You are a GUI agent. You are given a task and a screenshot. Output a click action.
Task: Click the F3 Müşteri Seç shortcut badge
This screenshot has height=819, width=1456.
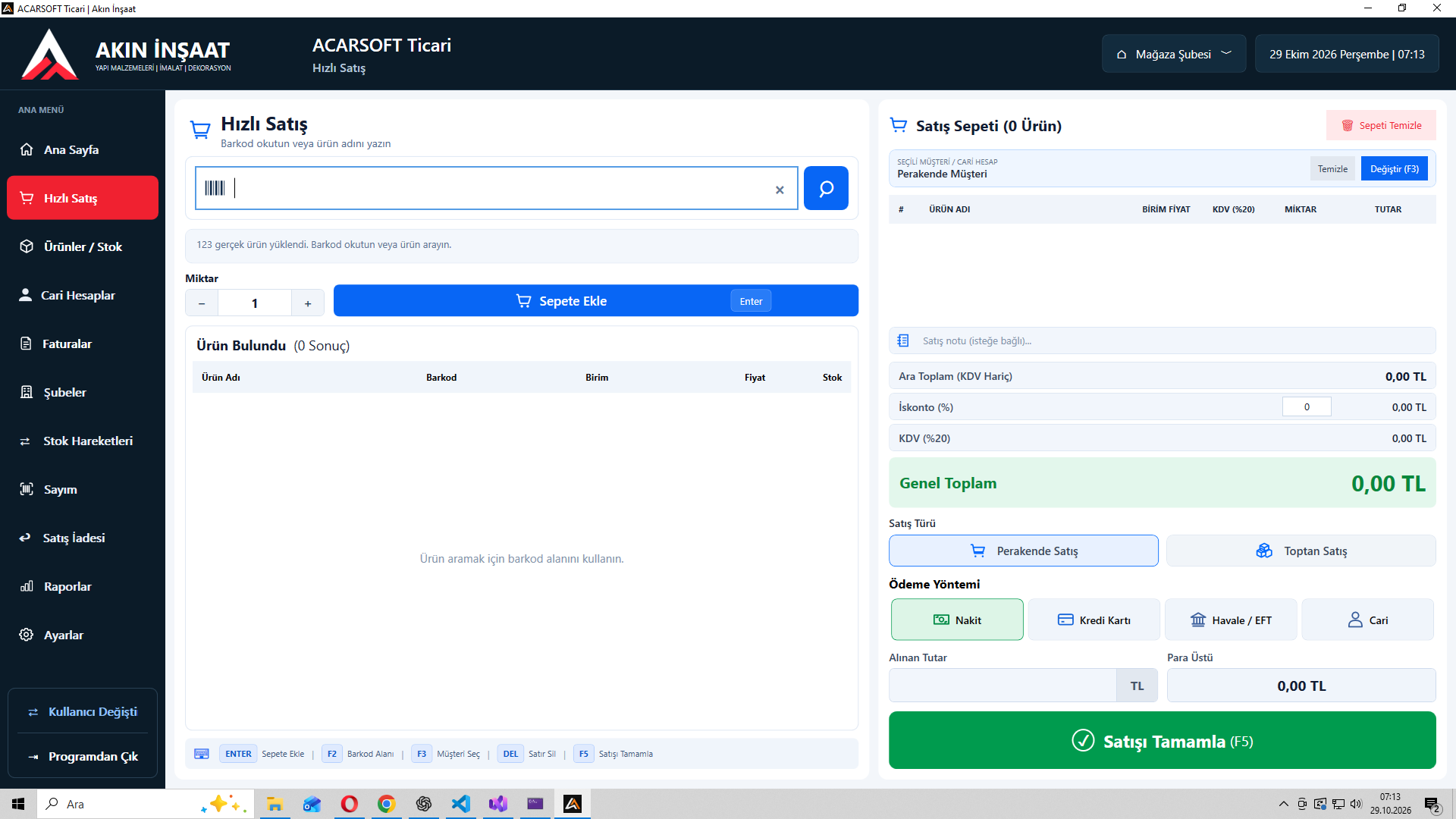click(422, 754)
